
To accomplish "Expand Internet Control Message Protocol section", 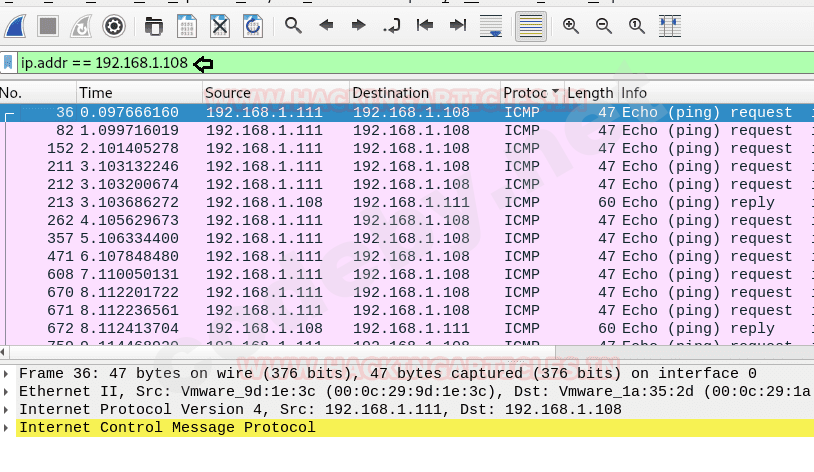I will (9, 428).
